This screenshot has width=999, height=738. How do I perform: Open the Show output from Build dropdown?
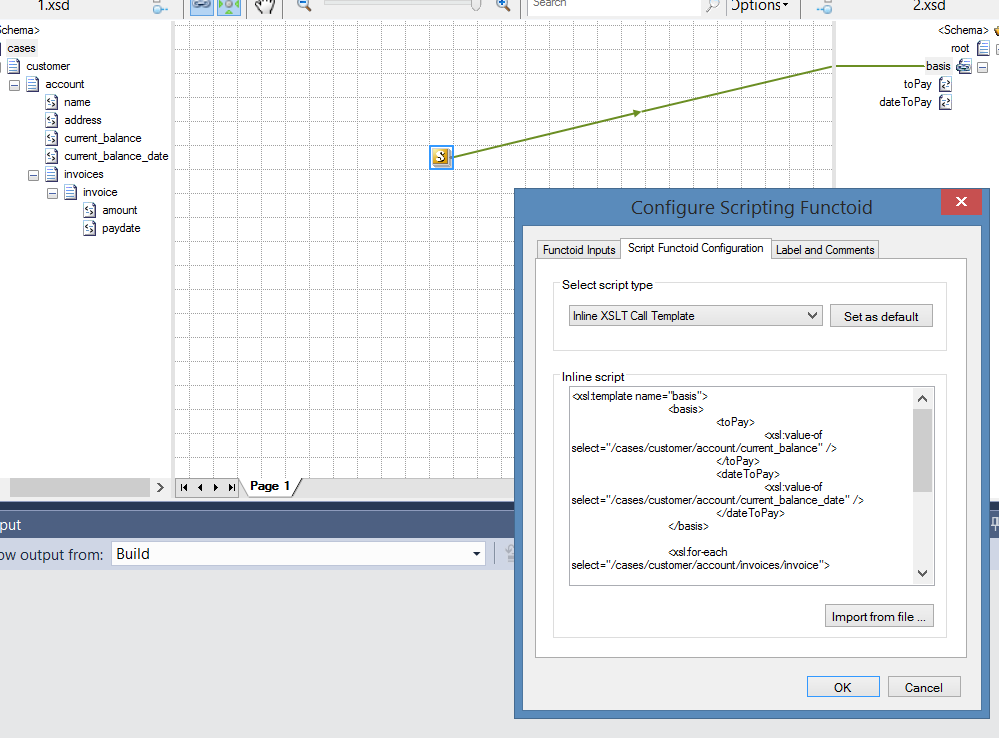(x=476, y=554)
